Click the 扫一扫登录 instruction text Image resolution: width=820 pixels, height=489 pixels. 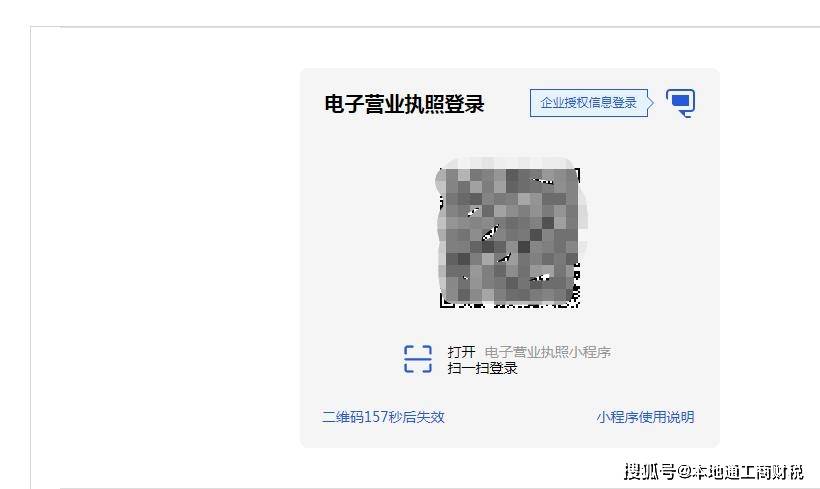[x=482, y=368]
